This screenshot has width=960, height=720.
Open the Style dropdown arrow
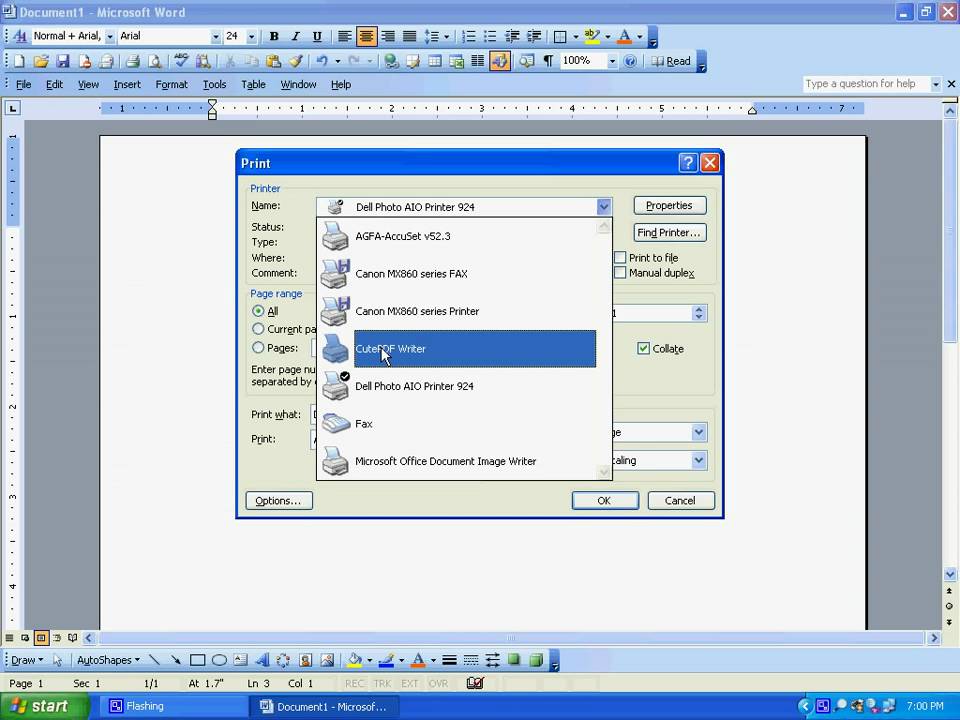110,37
